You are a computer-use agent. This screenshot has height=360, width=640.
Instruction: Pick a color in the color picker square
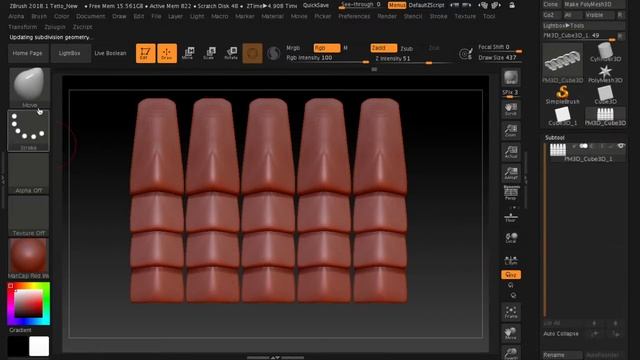tap(29, 303)
